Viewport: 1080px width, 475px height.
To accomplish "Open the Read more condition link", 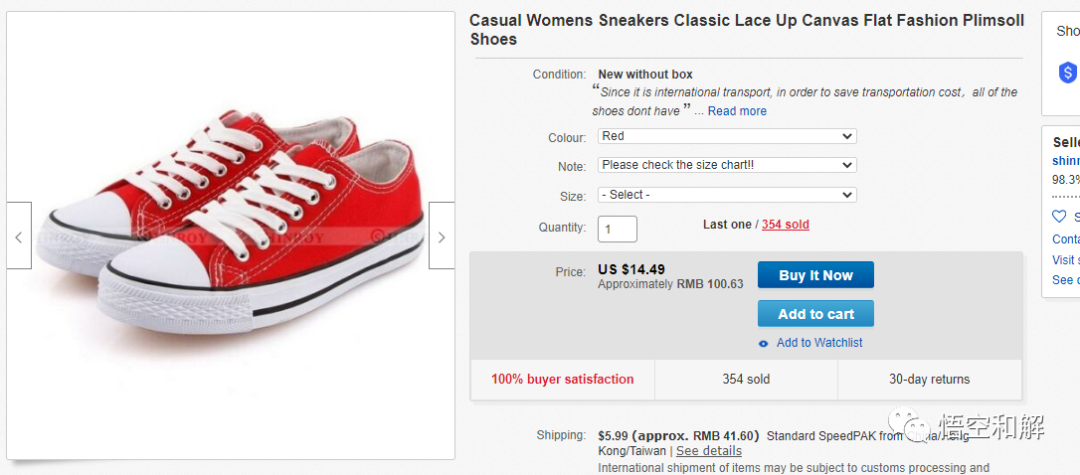I will pyautogui.click(x=737, y=111).
